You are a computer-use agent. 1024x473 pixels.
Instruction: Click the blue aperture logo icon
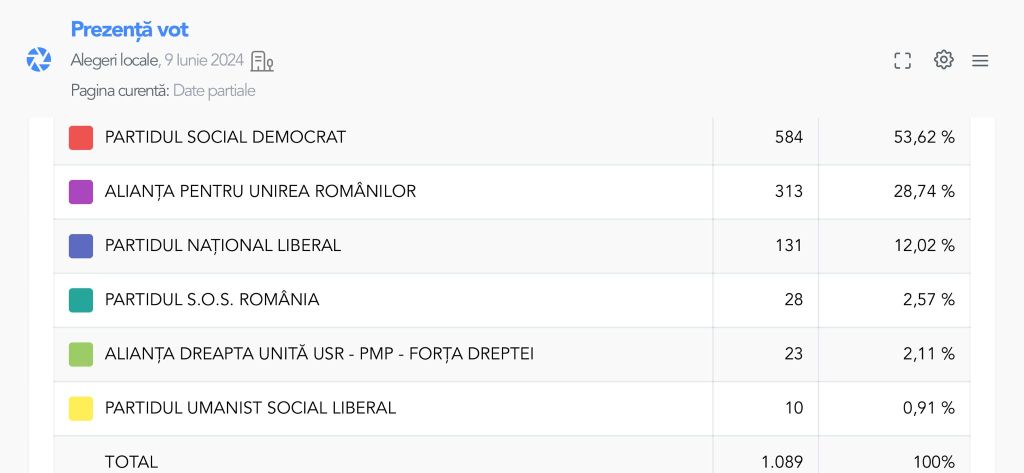coord(38,60)
